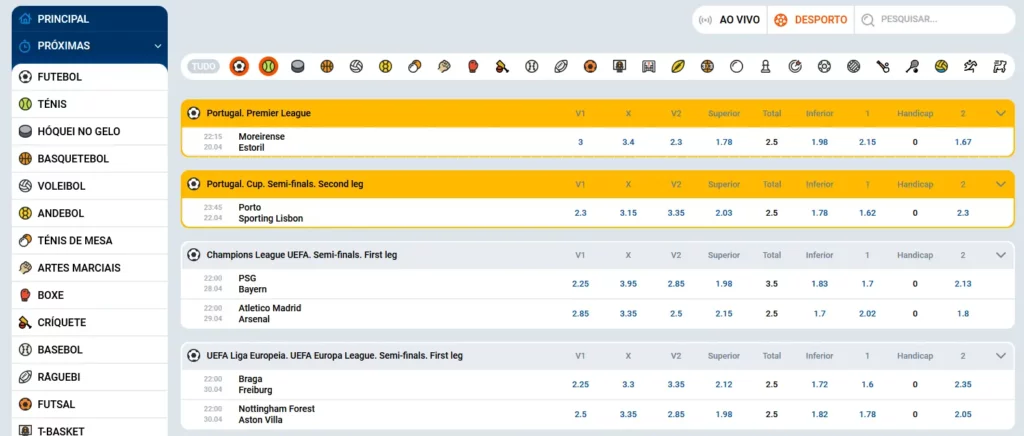
Task: Open the Braga vs Freiburg match
Action: pyautogui.click(x=255, y=384)
